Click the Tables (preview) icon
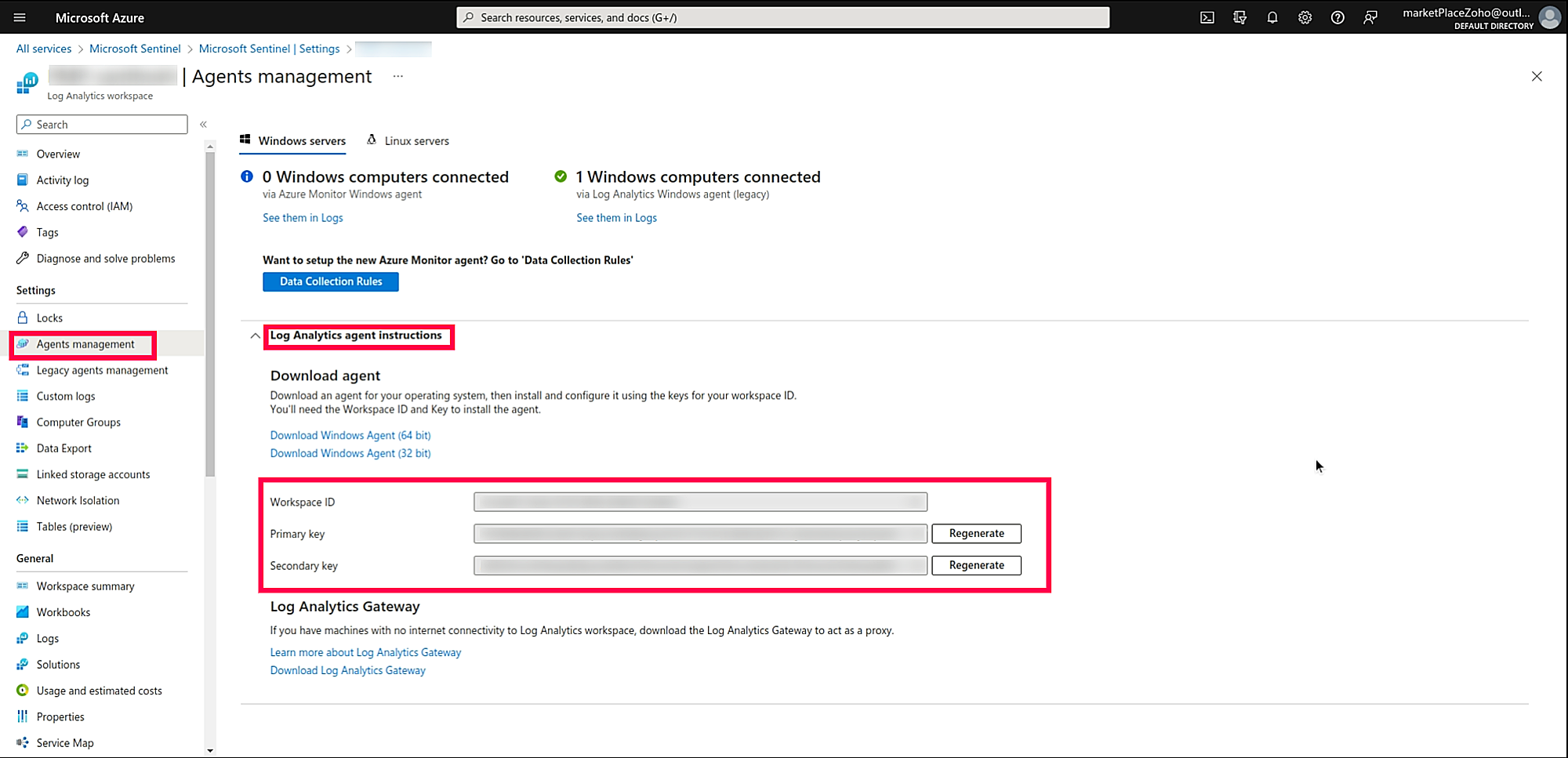 coord(23,527)
